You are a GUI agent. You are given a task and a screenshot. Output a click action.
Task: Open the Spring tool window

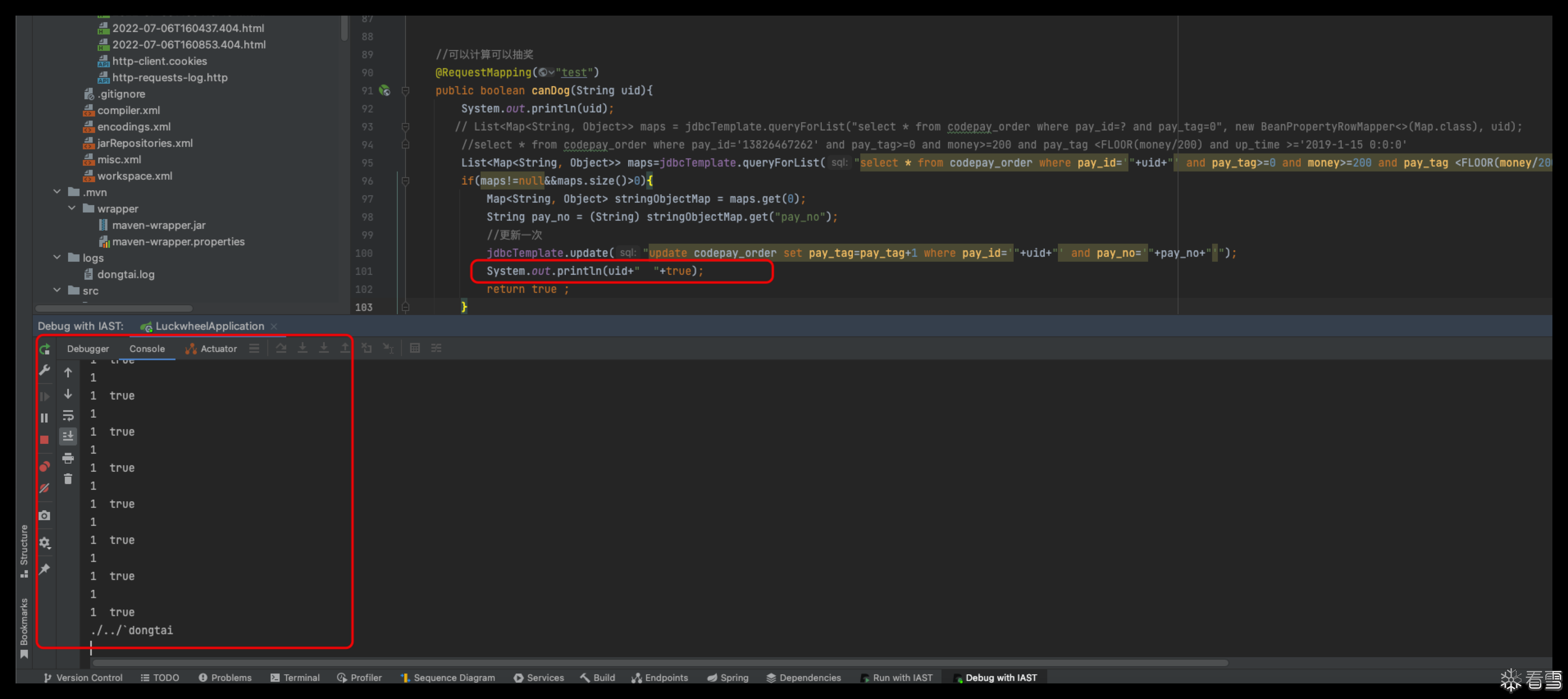tap(728, 678)
